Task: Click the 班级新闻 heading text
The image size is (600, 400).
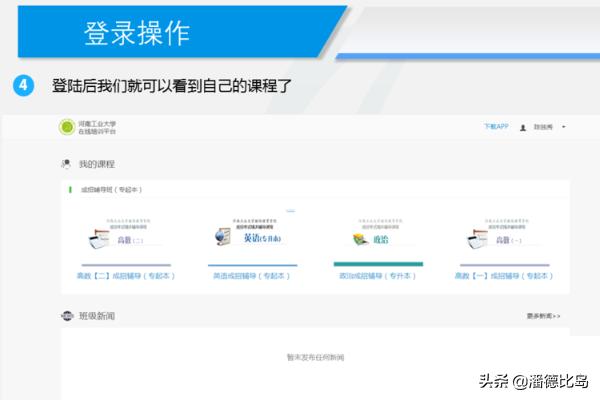Action: 97,316
